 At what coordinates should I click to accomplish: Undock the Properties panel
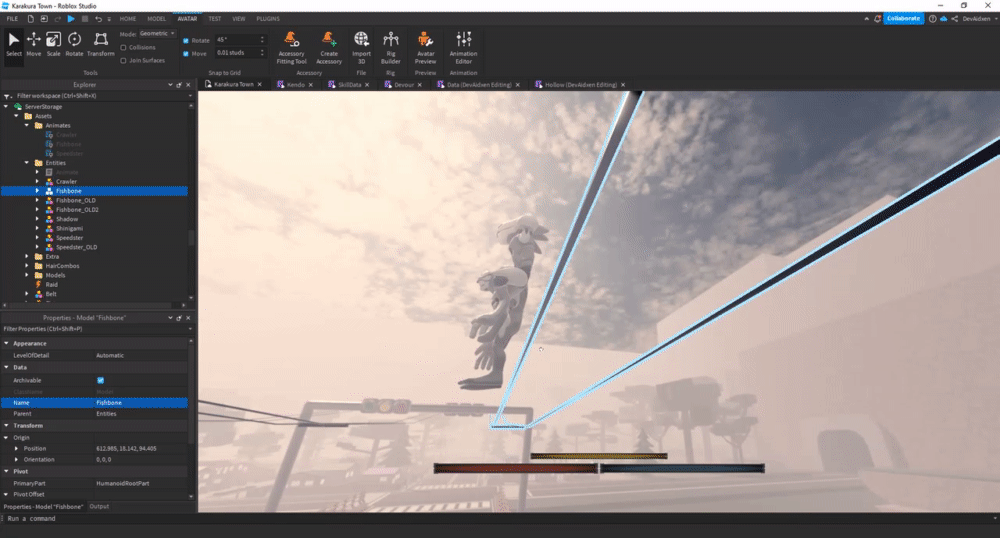(179, 317)
